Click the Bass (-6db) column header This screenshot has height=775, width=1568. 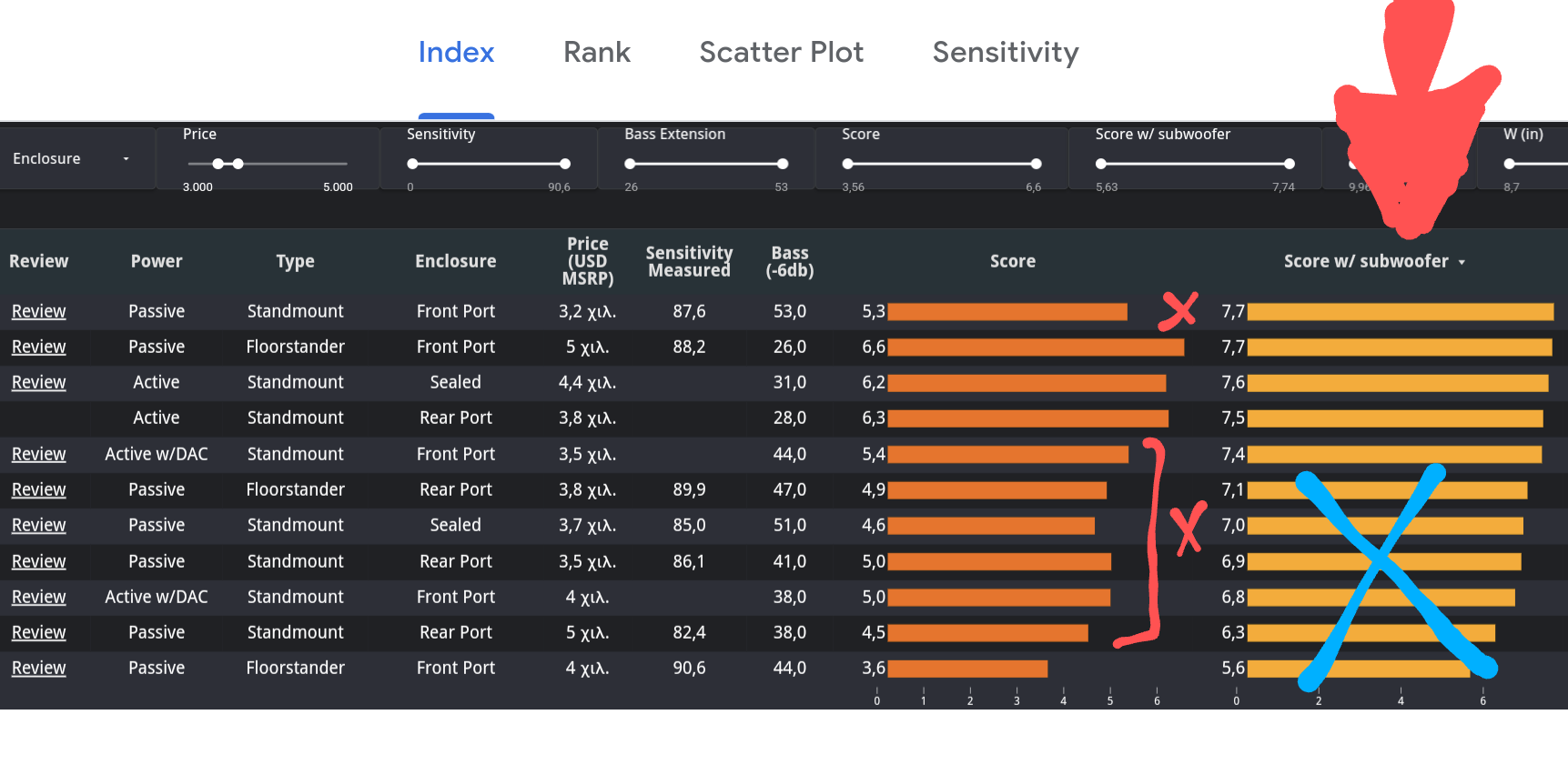[x=789, y=262]
